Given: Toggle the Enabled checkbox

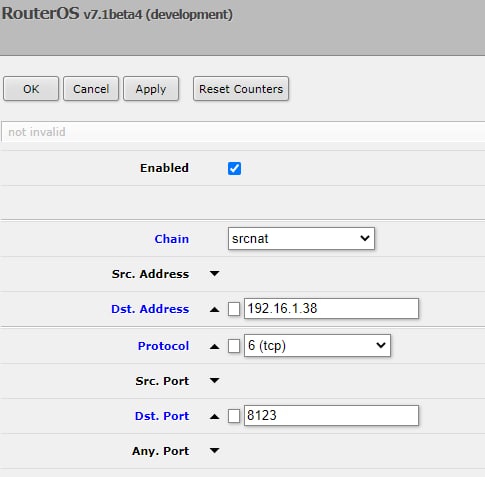Looking at the screenshot, I should coord(234,168).
